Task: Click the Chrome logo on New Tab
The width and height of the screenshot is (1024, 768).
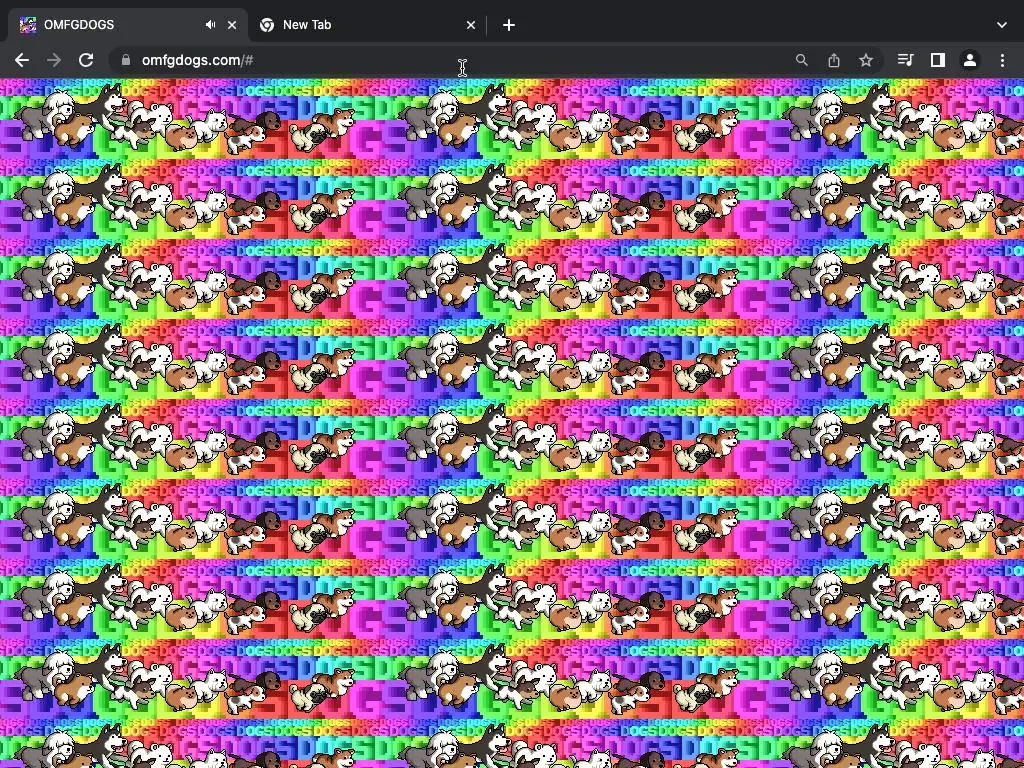Action: (266, 25)
